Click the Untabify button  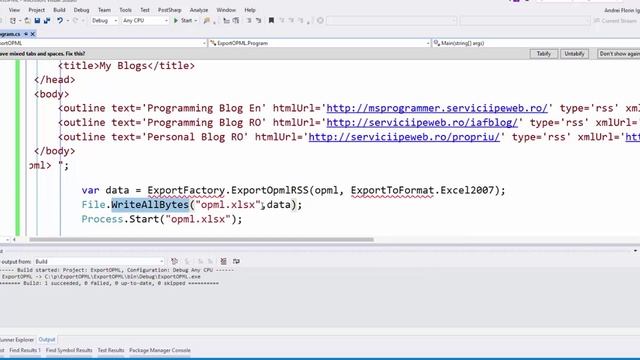[574, 53]
